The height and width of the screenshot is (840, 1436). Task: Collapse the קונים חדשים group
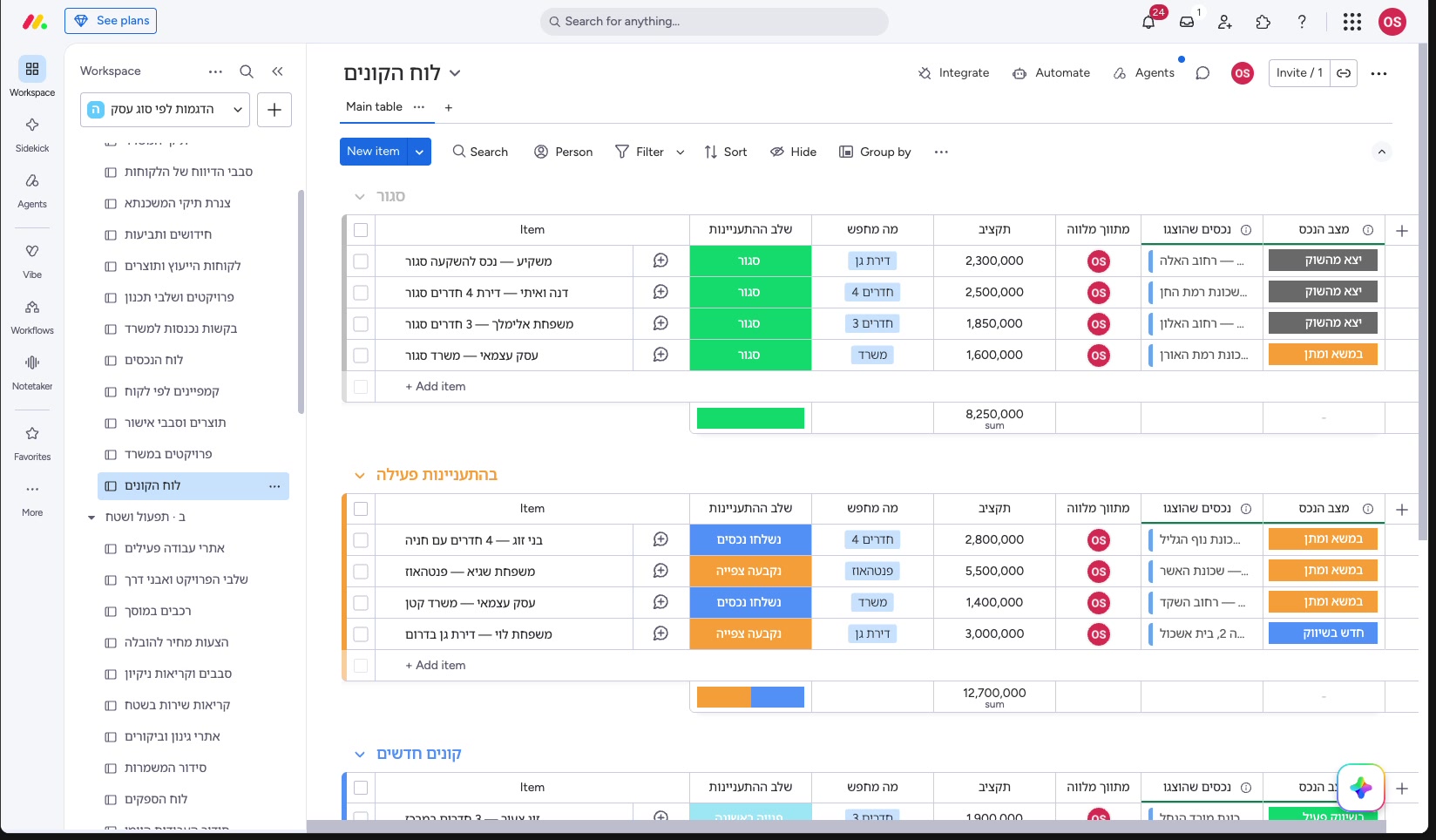(359, 755)
